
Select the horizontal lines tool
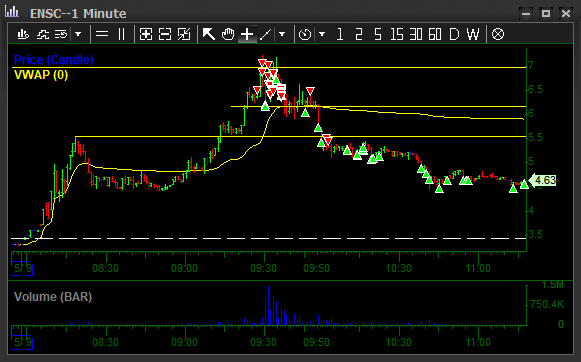coord(102,34)
